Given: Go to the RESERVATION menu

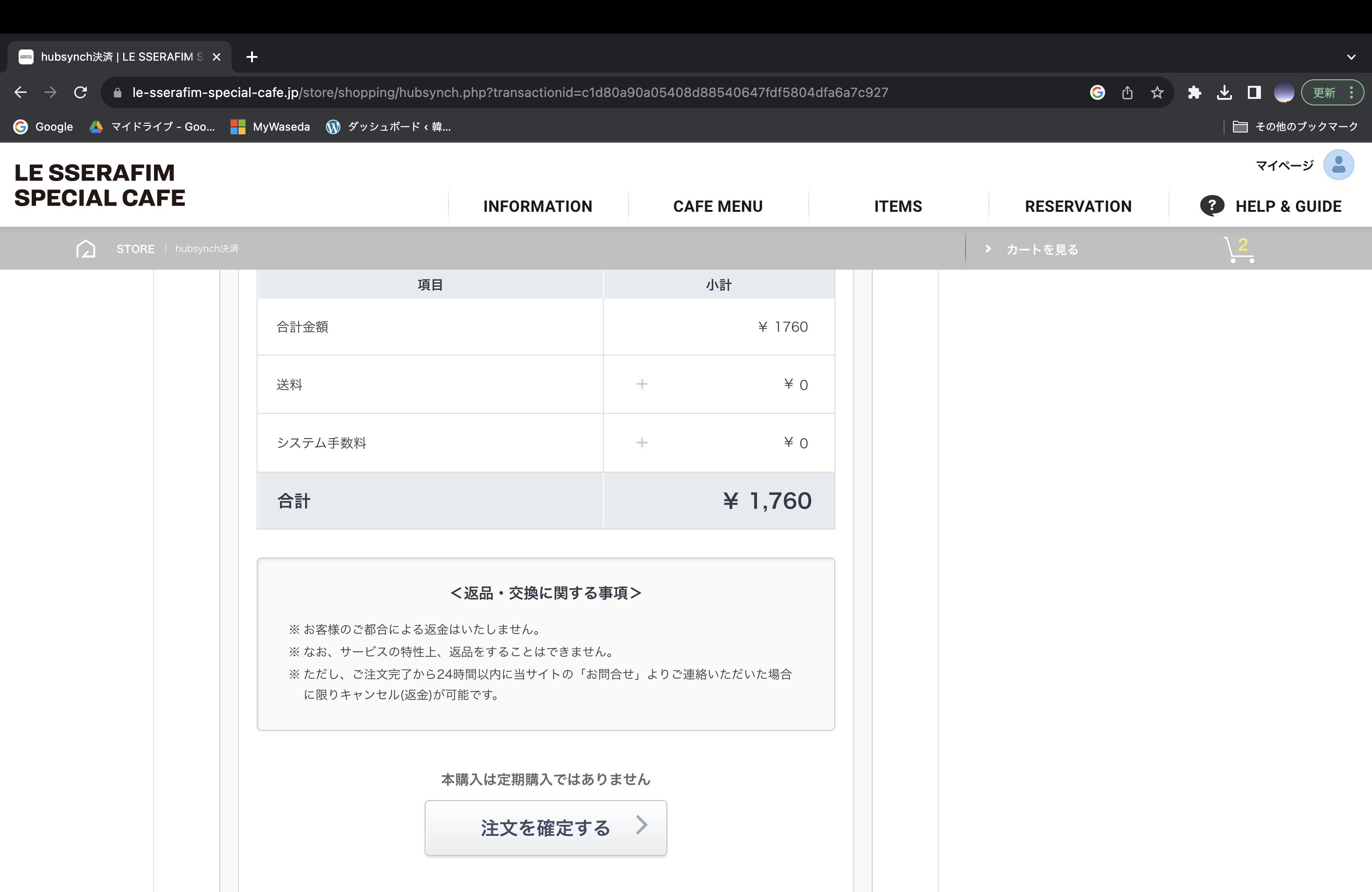Looking at the screenshot, I should click(x=1078, y=206).
